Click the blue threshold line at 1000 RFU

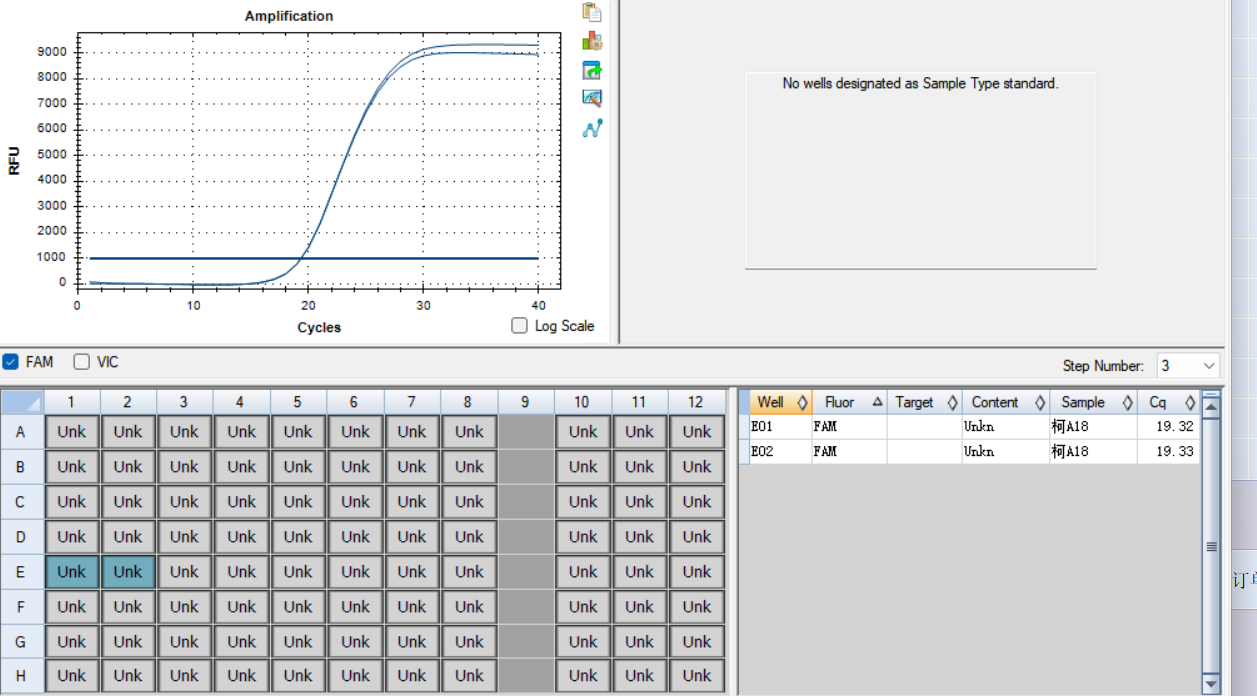[313, 258]
